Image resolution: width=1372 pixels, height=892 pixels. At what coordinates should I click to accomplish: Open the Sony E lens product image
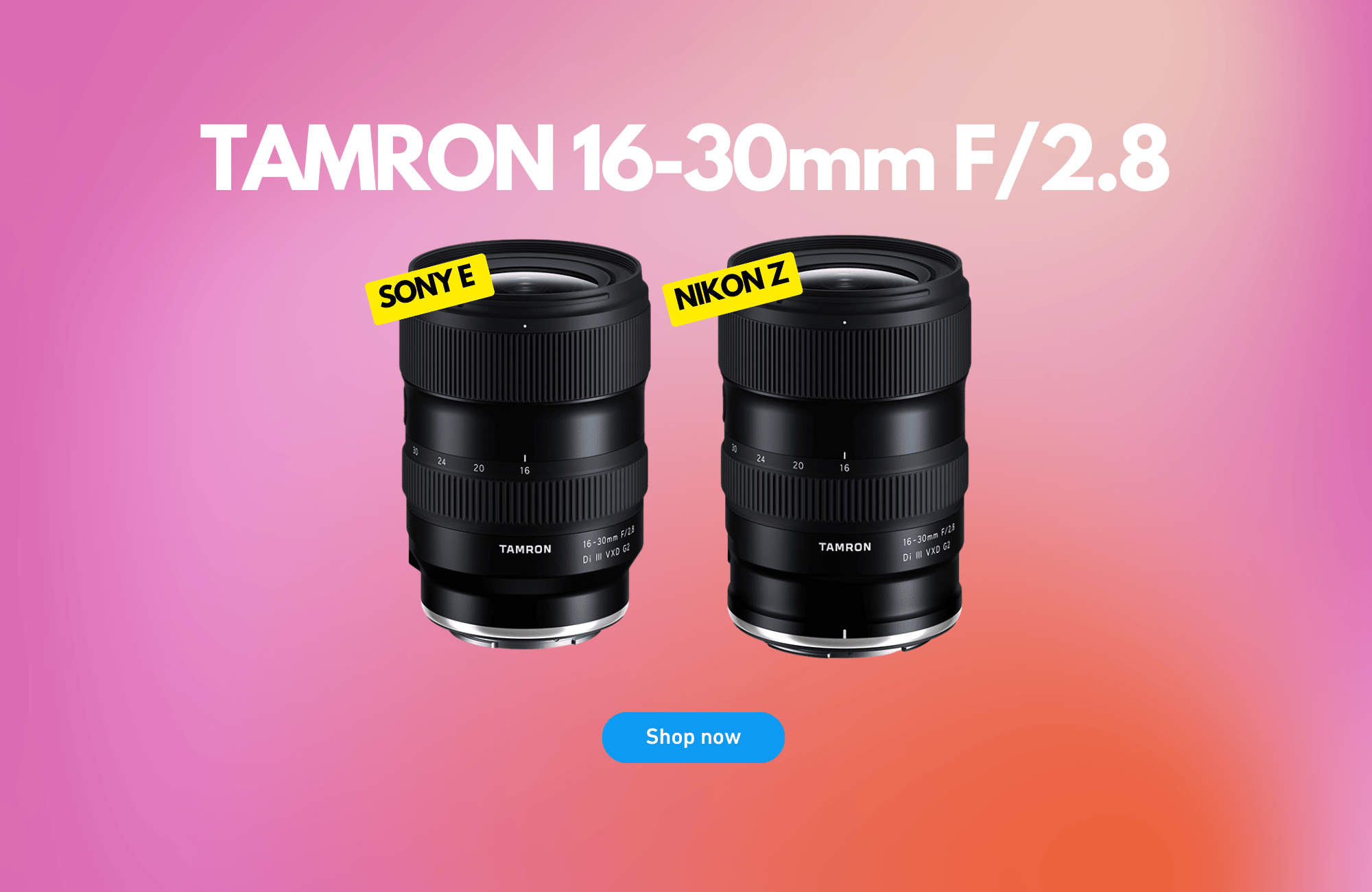tap(525, 443)
